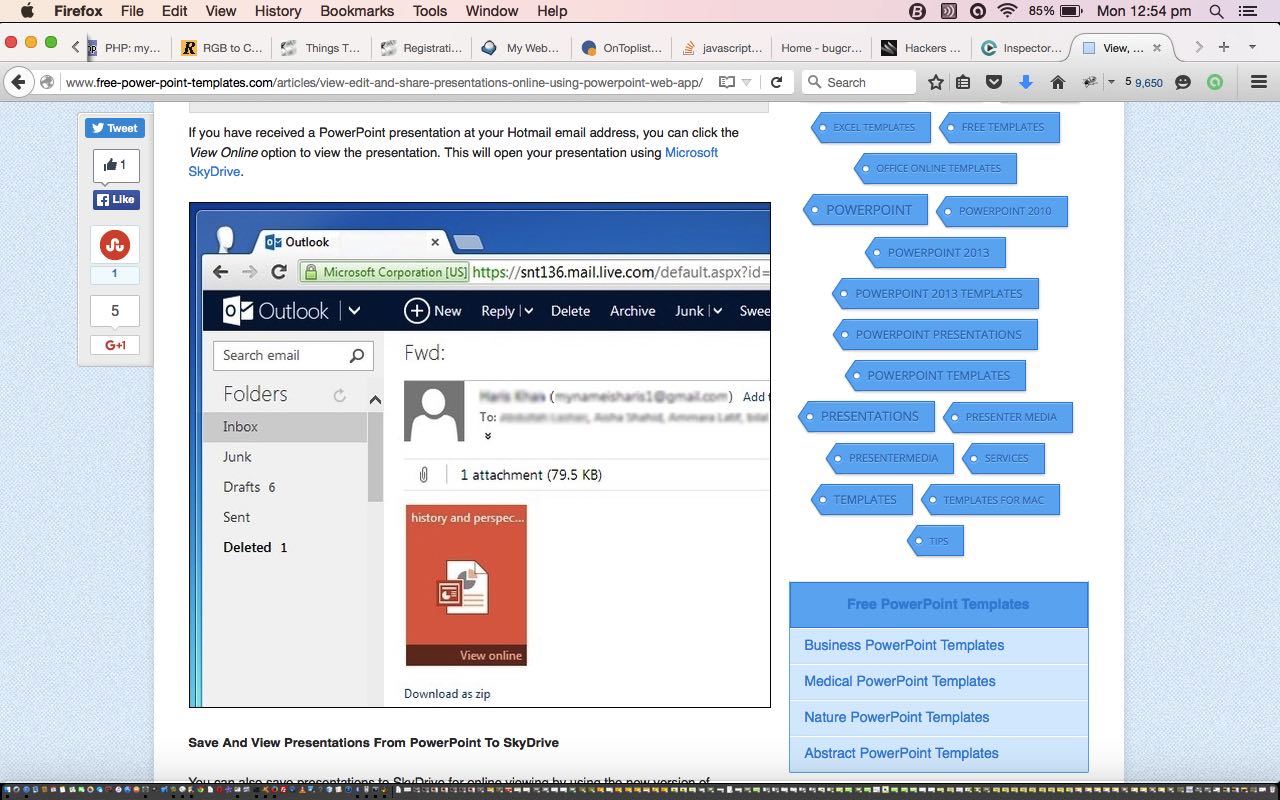Viewport: 1280px width, 800px height.
Task: Open a new browser tab
Action: (1224, 47)
